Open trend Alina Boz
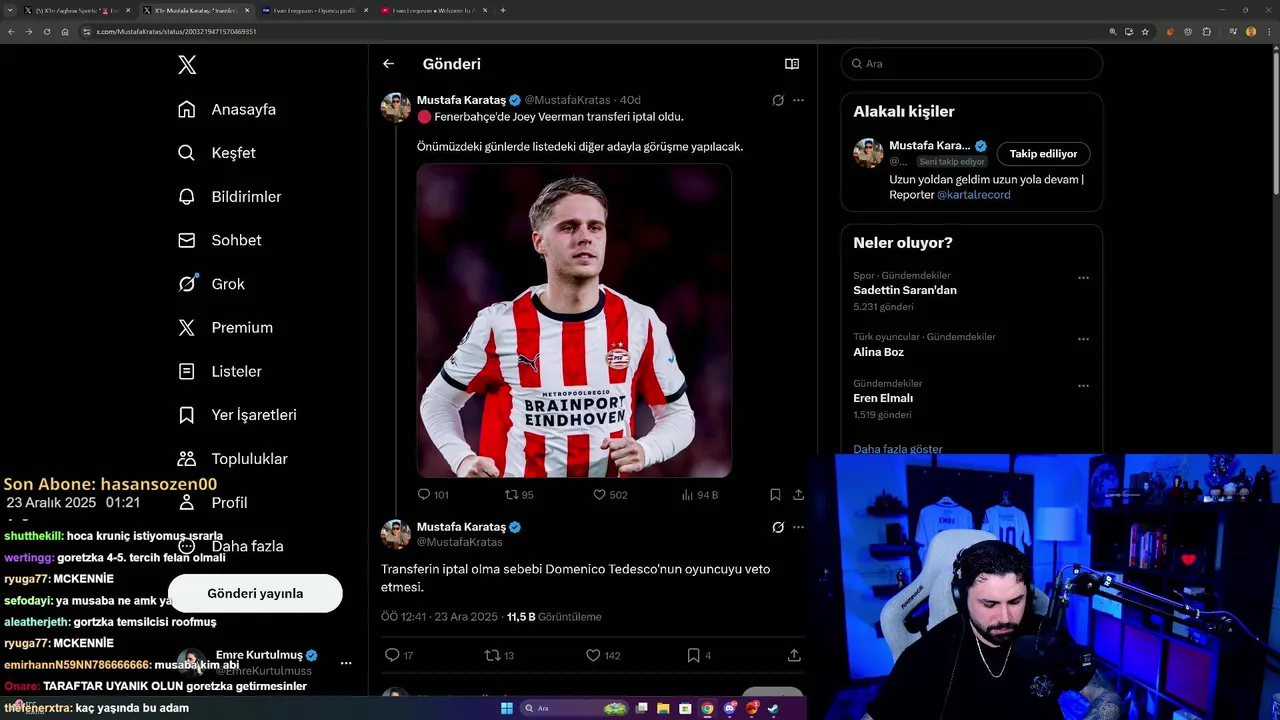Image resolution: width=1280 pixels, height=720 pixels. [878, 352]
